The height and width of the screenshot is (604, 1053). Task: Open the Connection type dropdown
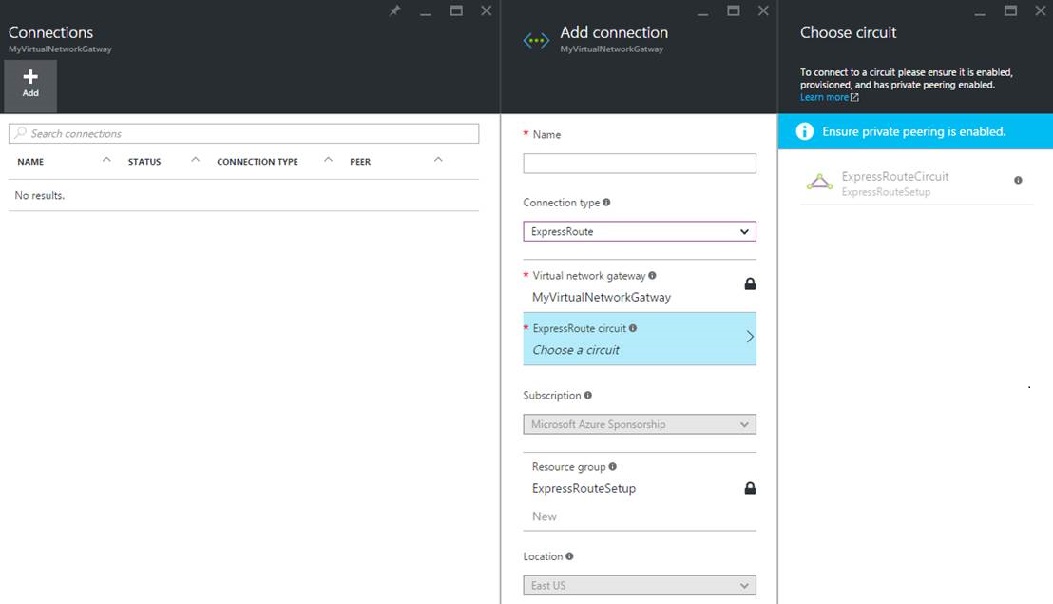point(639,232)
